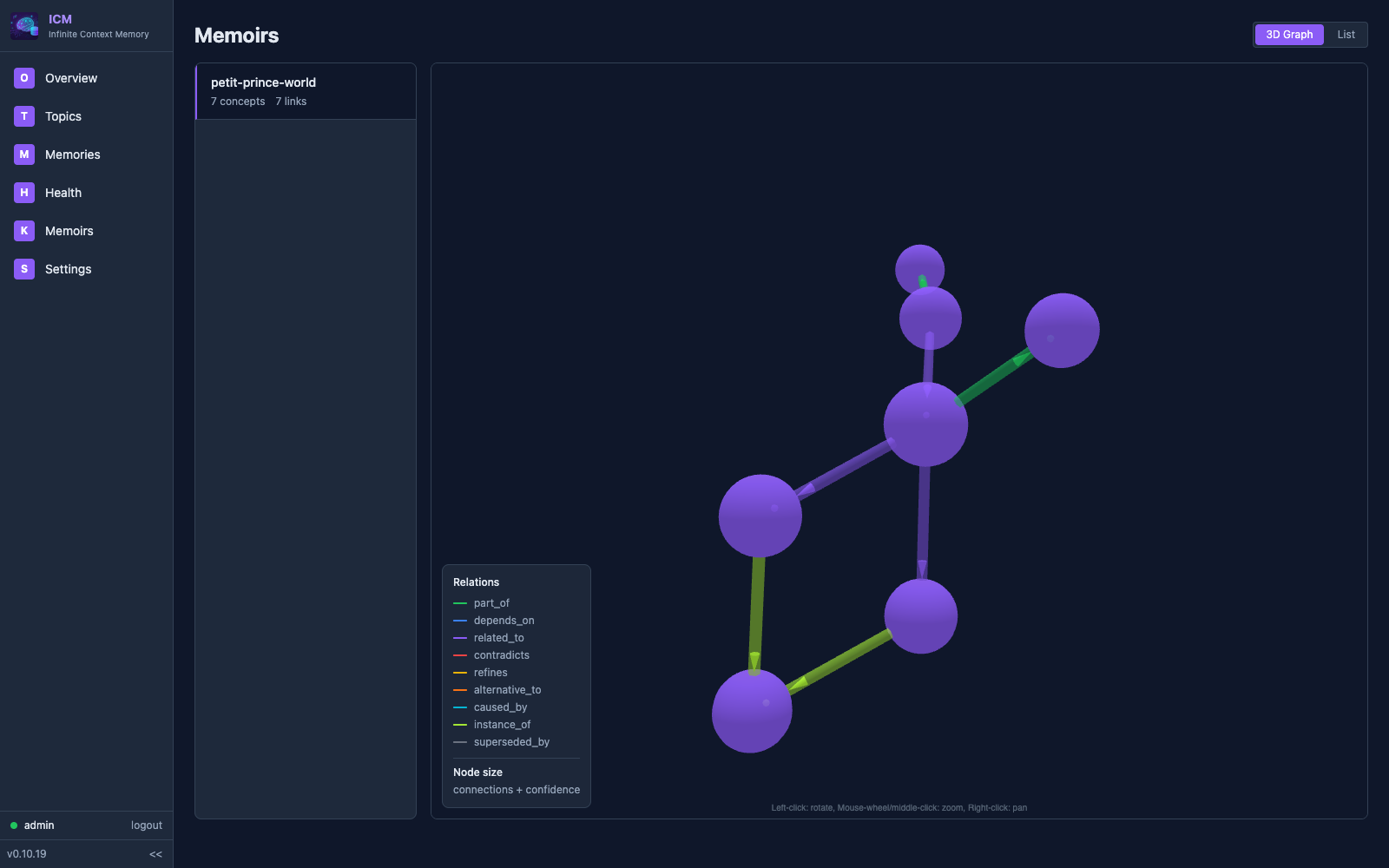Collapse the sidebar with the << control

155,854
